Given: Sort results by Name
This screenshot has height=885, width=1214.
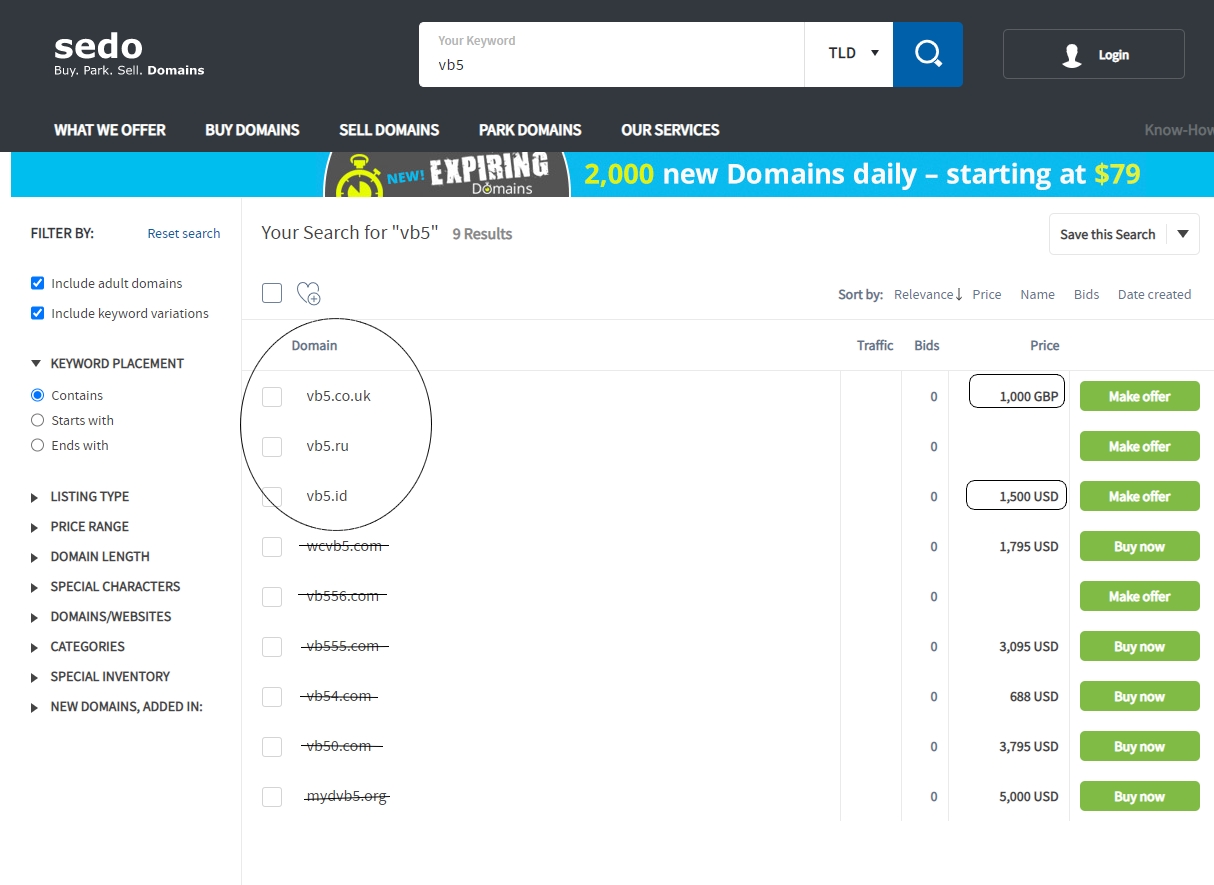Looking at the screenshot, I should 1037,294.
